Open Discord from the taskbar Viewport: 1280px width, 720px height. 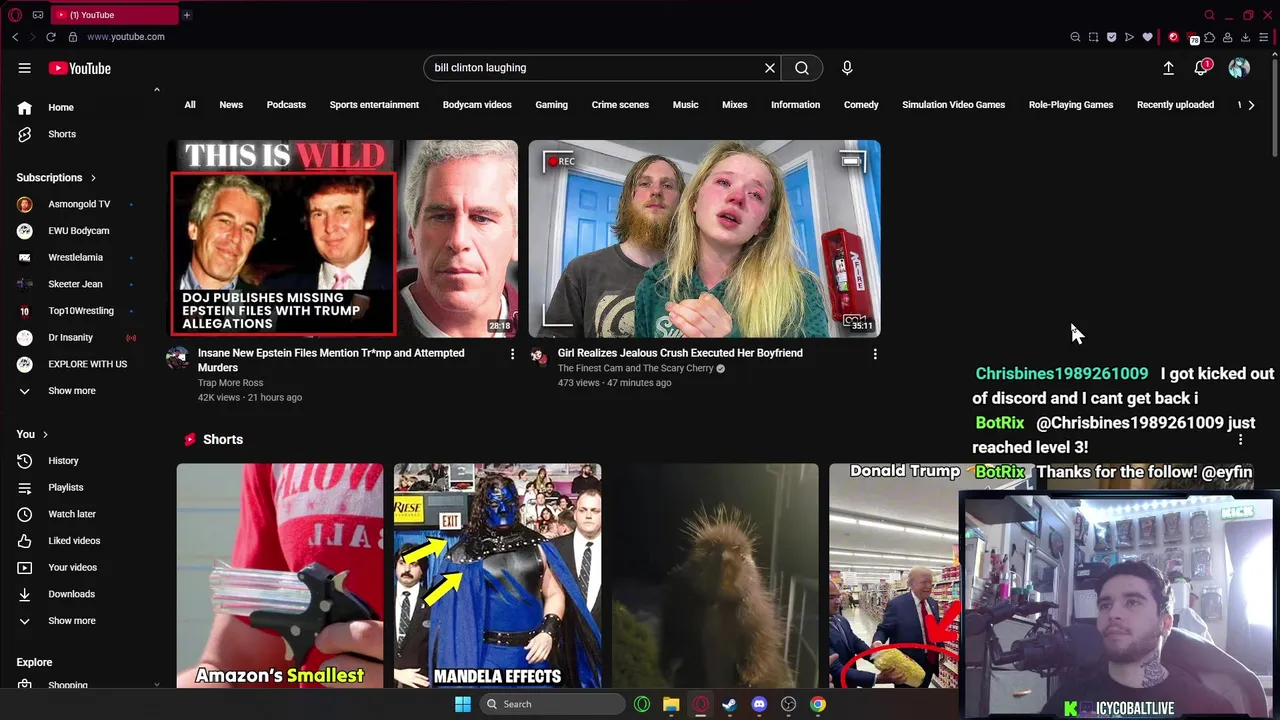759,704
